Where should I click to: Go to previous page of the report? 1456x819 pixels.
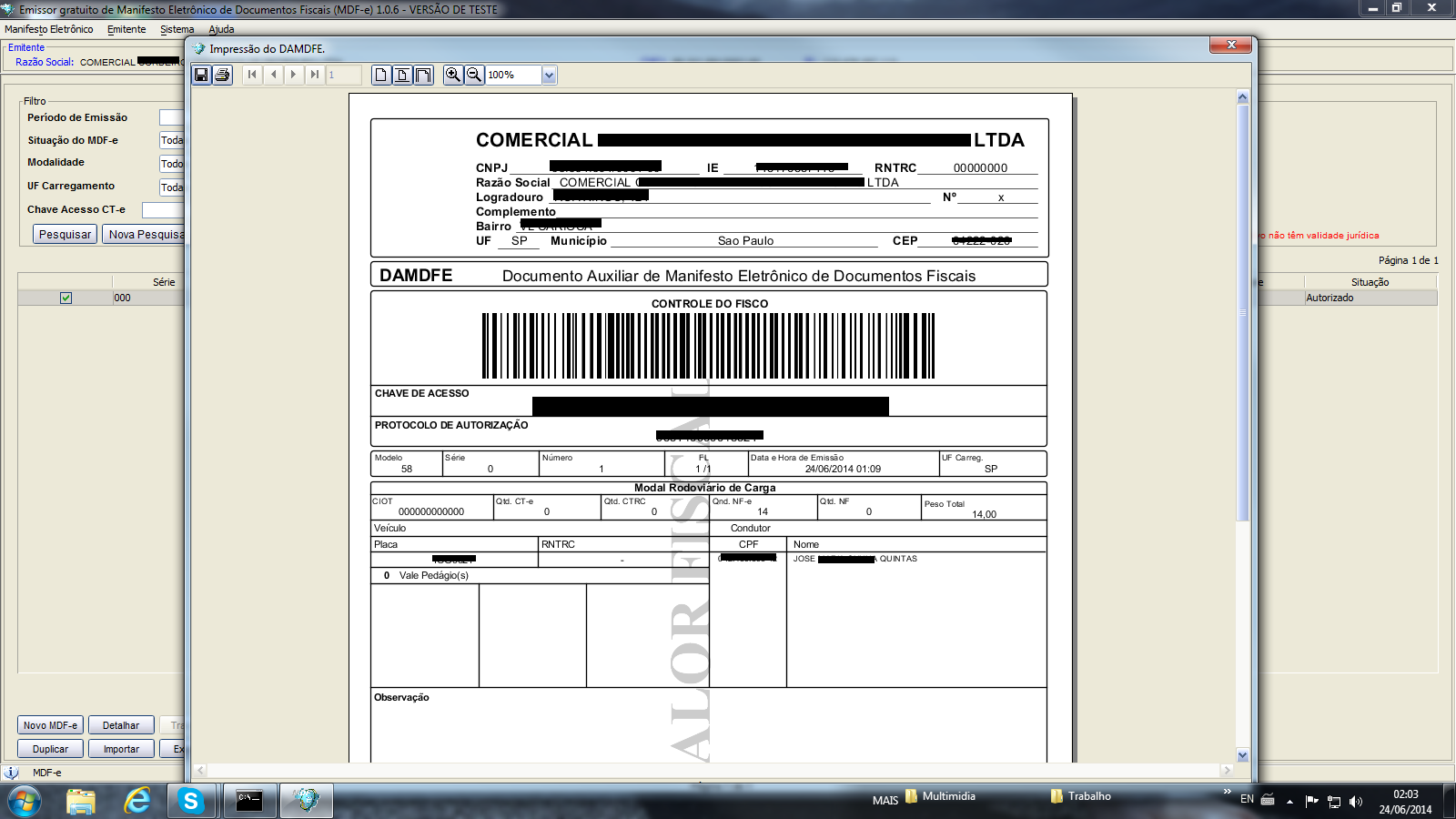(273, 75)
